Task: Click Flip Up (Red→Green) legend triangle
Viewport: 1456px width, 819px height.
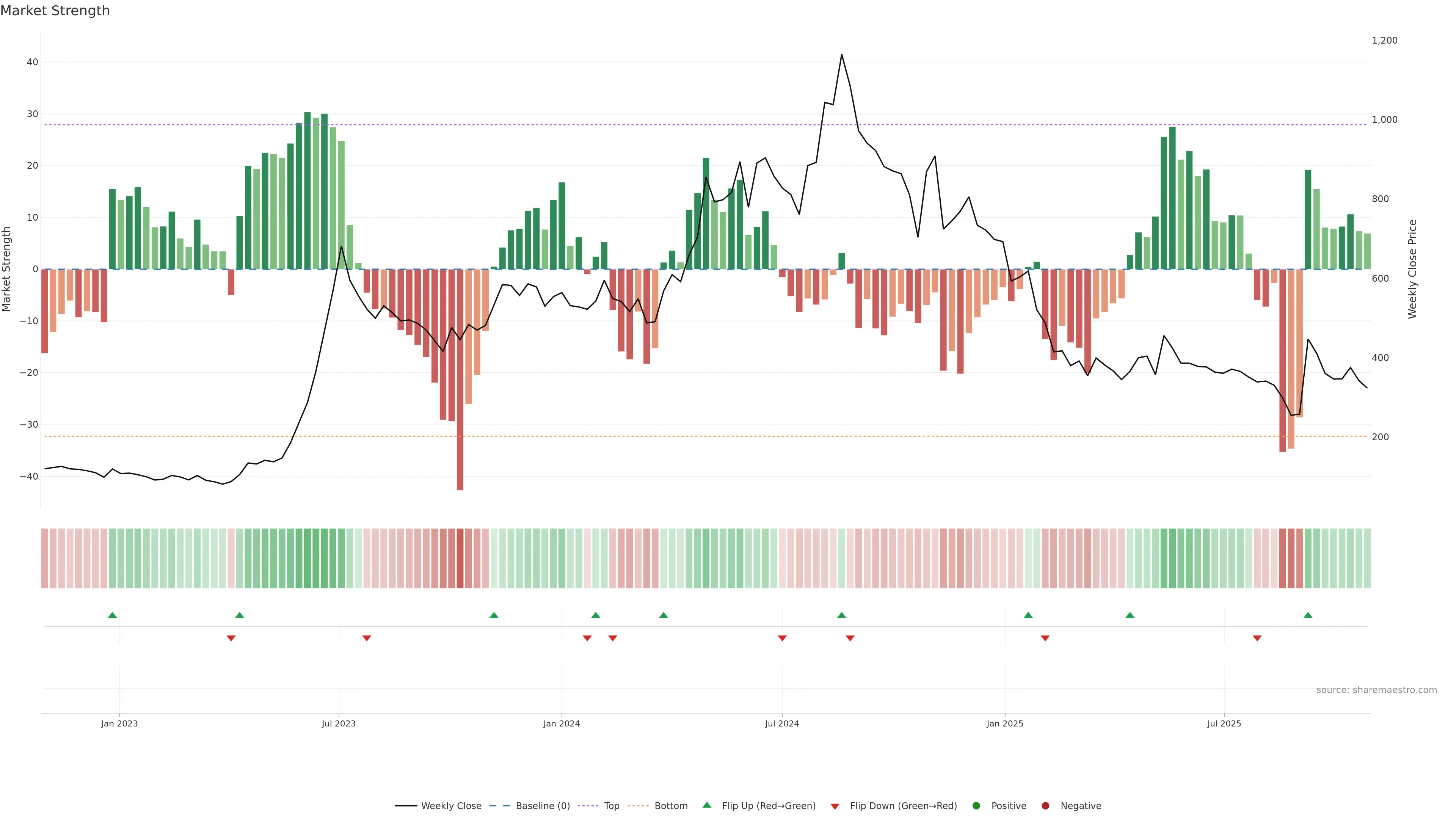Action: pos(706,805)
